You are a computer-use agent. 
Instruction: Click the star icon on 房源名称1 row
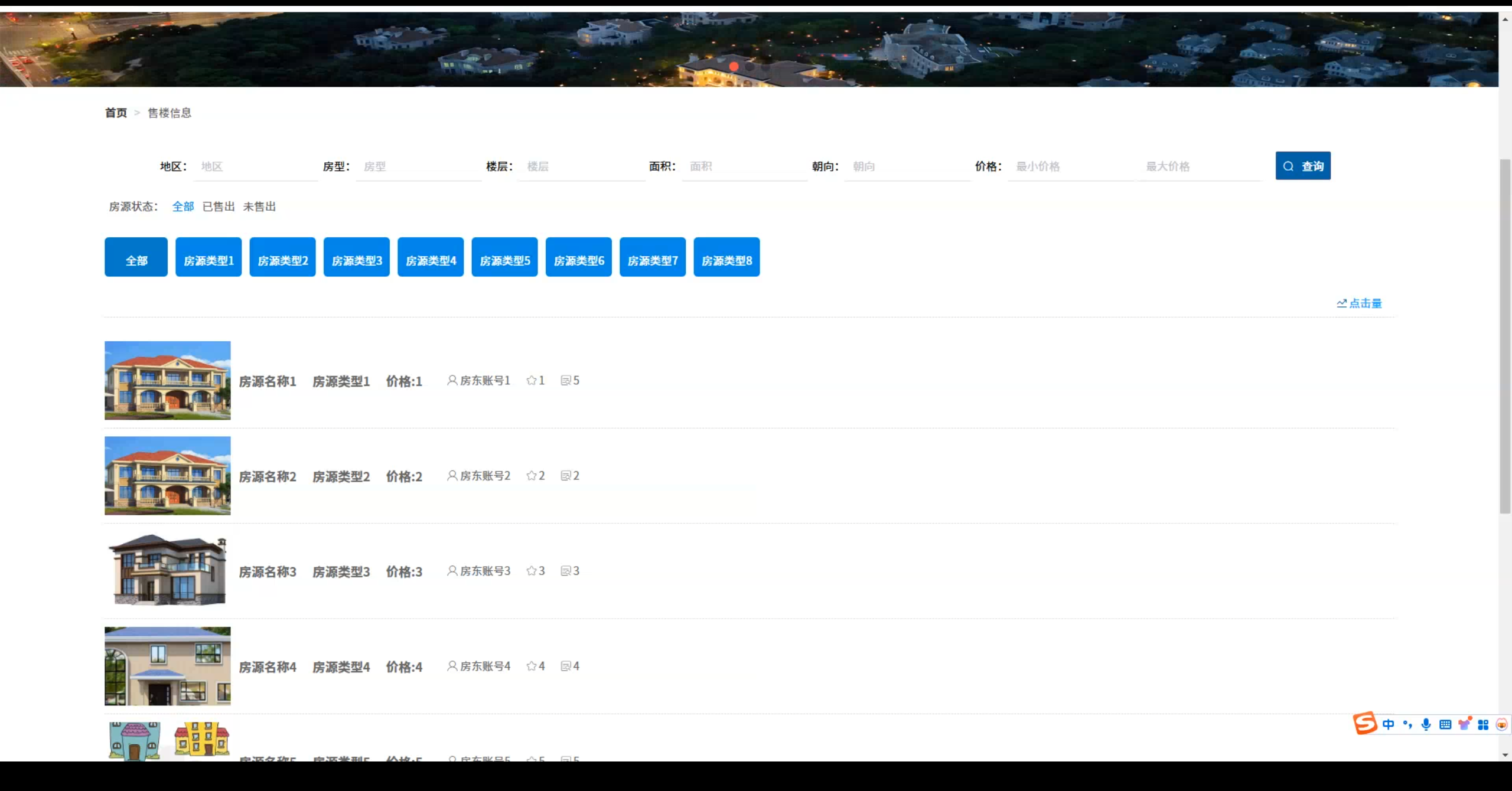(x=531, y=381)
